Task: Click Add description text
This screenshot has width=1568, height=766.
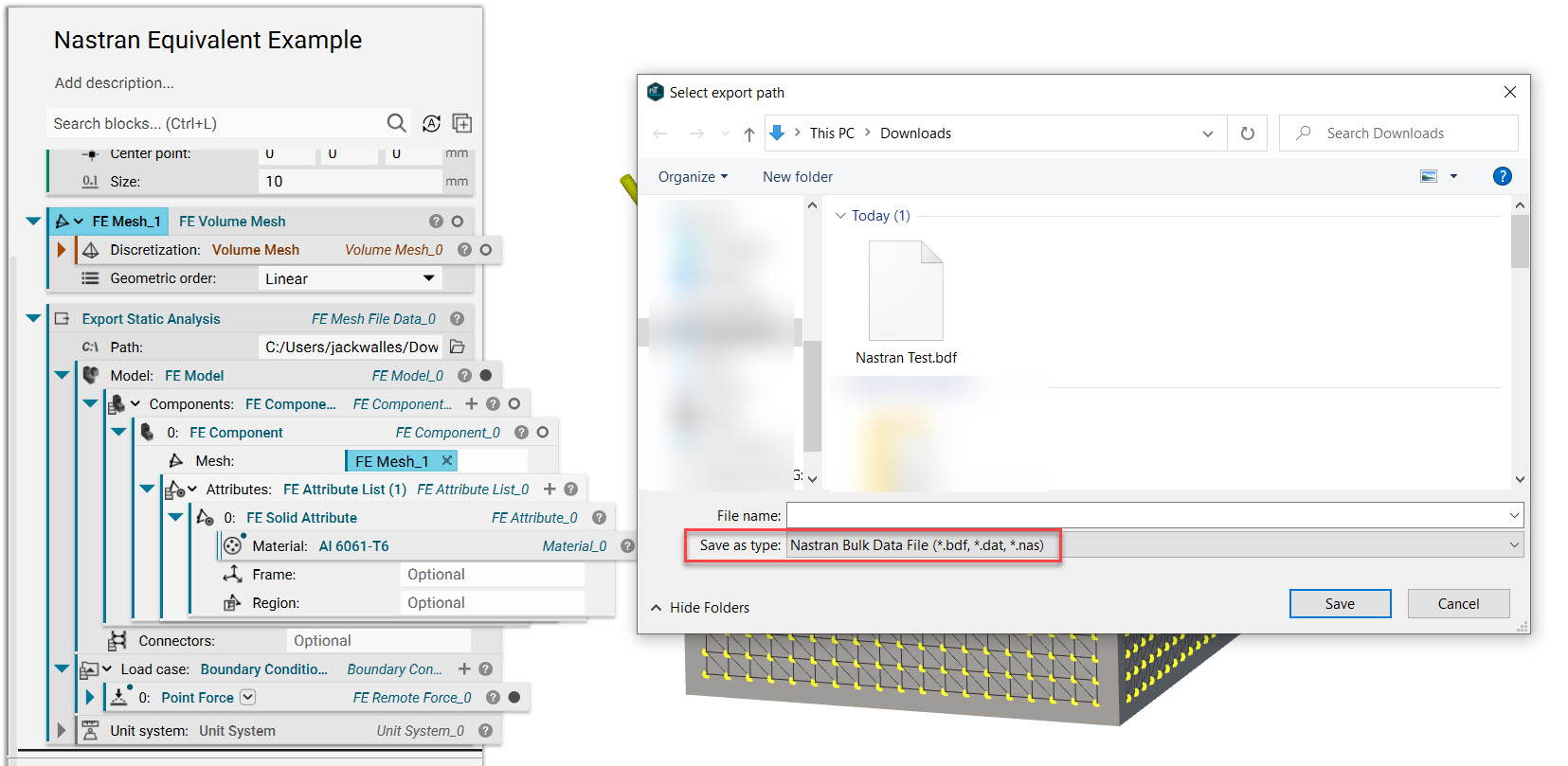Action: (x=114, y=83)
